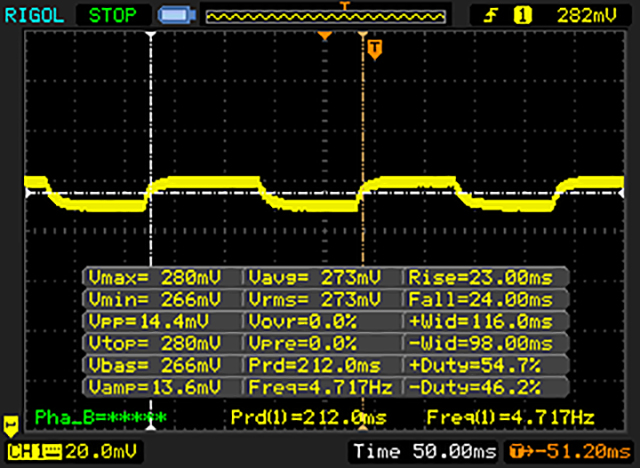Click the Vmin= 266mV measurement

[155, 300]
